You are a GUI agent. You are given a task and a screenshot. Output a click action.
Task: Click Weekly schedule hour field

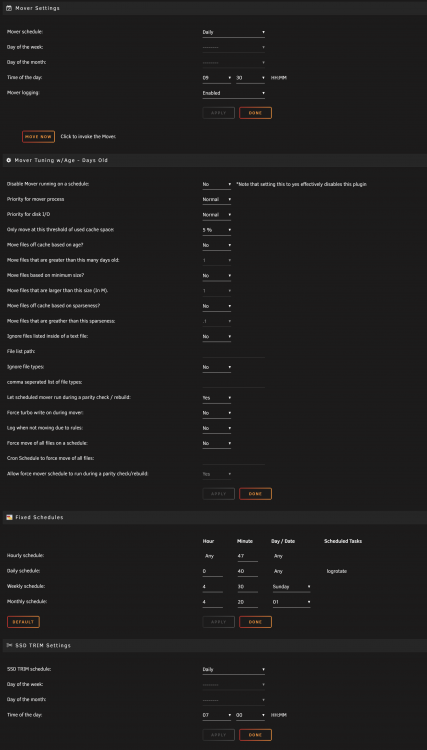click(212, 586)
